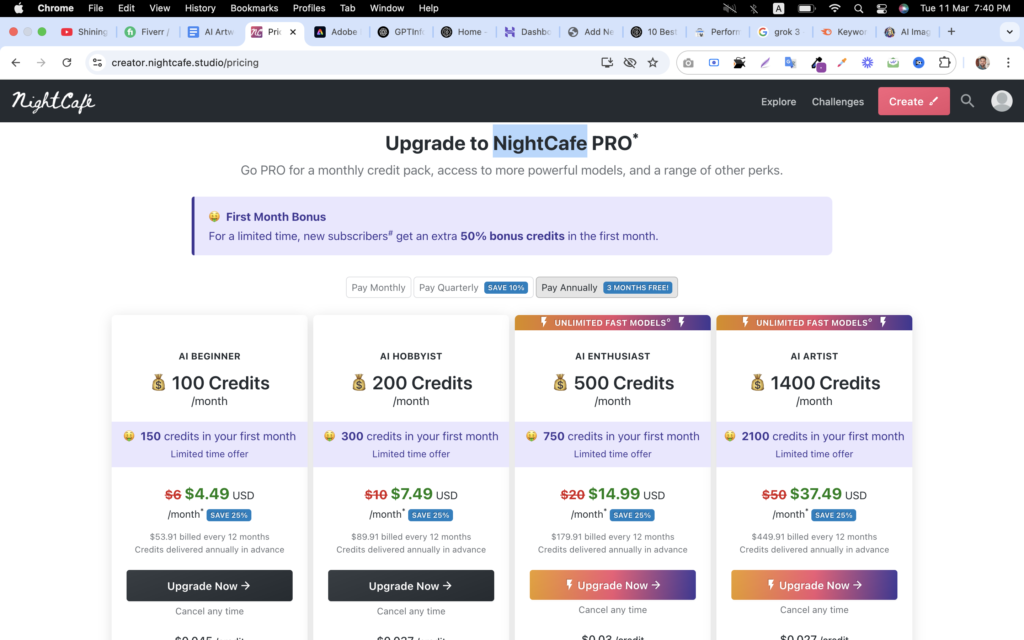Click Upgrade Now for AI Enthusiast plan
Image resolution: width=1024 pixels, height=640 pixels.
[x=613, y=585]
